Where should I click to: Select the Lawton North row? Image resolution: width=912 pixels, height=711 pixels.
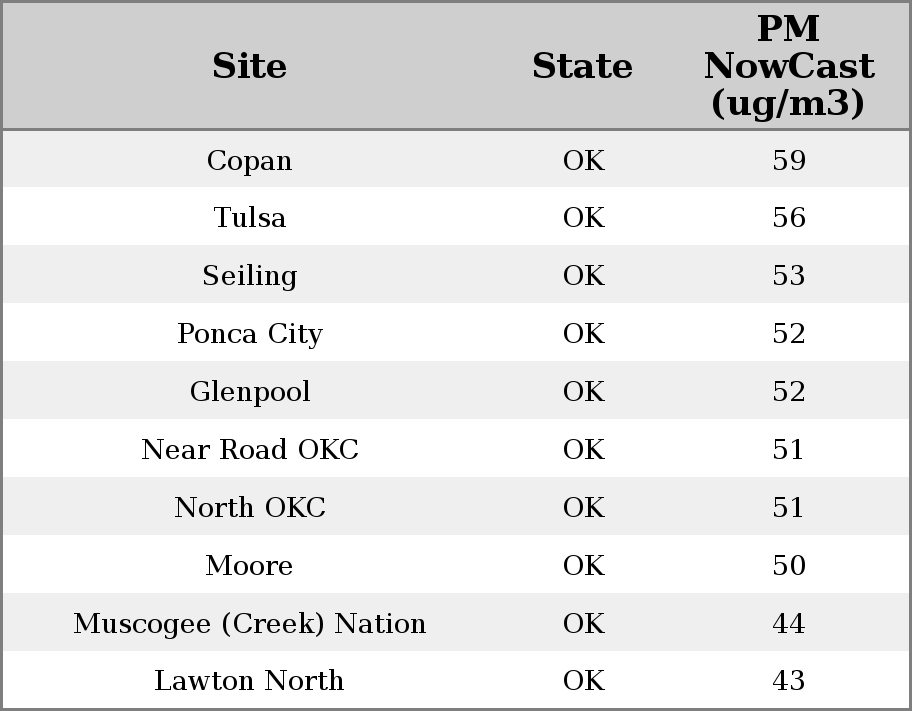click(249, 681)
